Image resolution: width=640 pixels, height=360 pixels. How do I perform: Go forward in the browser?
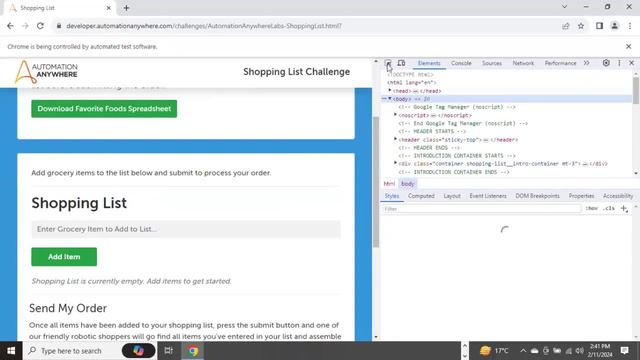point(25,26)
